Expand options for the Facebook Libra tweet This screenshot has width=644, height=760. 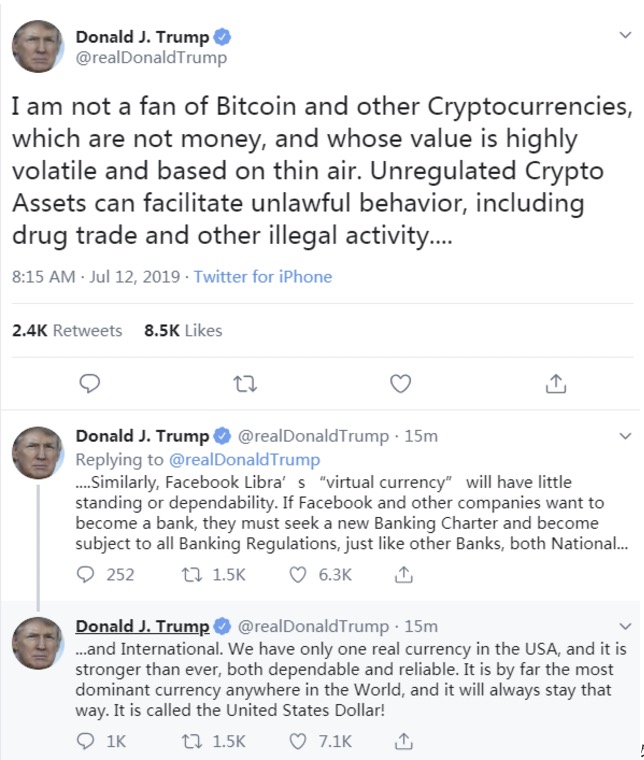[626, 437]
